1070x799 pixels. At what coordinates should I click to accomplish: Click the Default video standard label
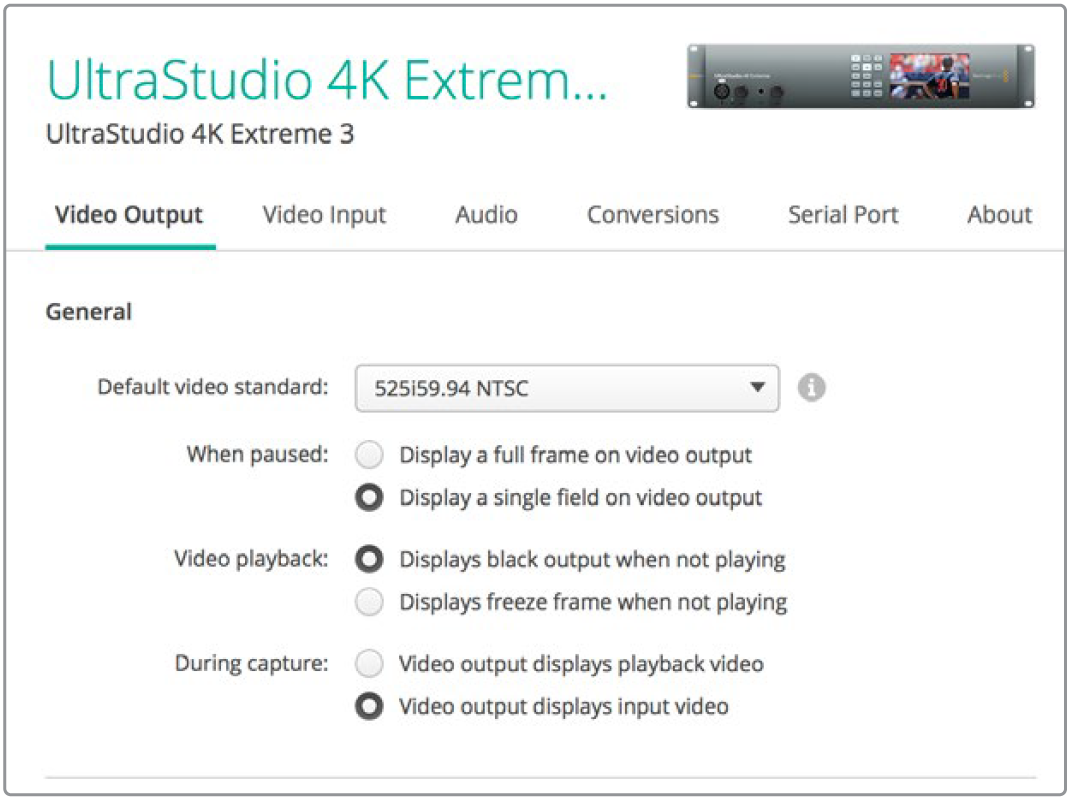pyautogui.click(x=212, y=387)
